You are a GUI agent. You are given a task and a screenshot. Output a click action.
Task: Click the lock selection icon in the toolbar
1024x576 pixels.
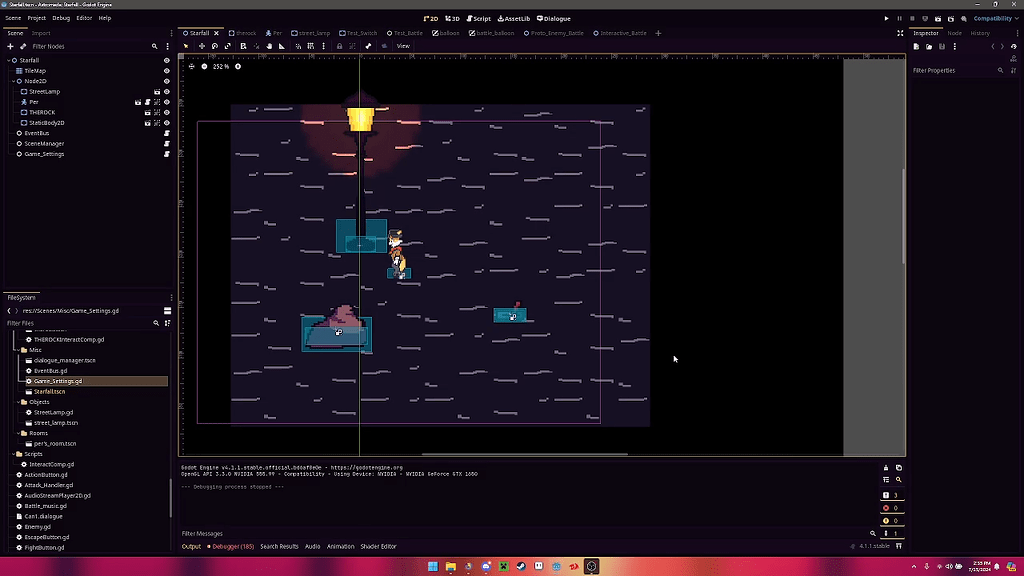tap(340, 46)
